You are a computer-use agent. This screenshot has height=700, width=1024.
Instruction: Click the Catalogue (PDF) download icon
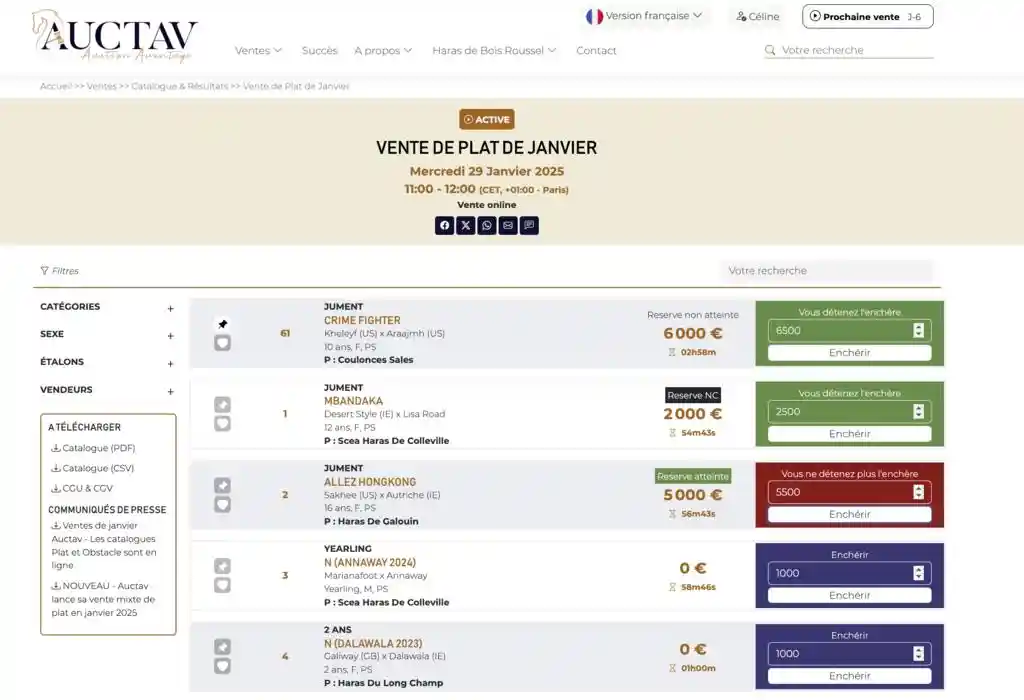click(56, 448)
